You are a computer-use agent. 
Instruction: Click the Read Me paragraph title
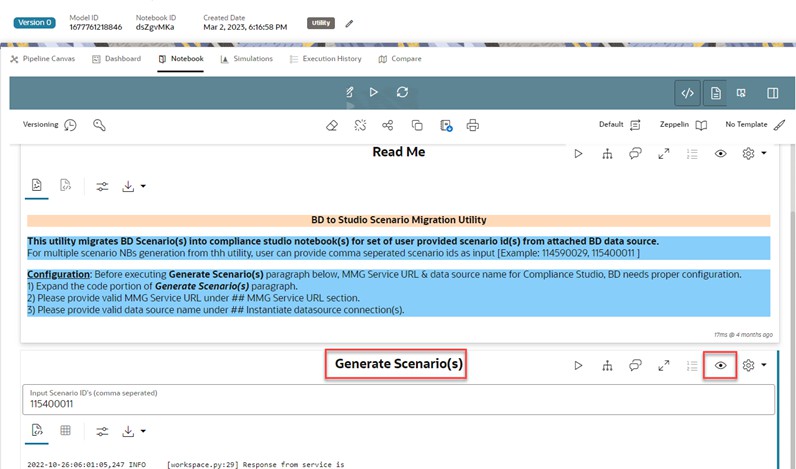(x=399, y=152)
